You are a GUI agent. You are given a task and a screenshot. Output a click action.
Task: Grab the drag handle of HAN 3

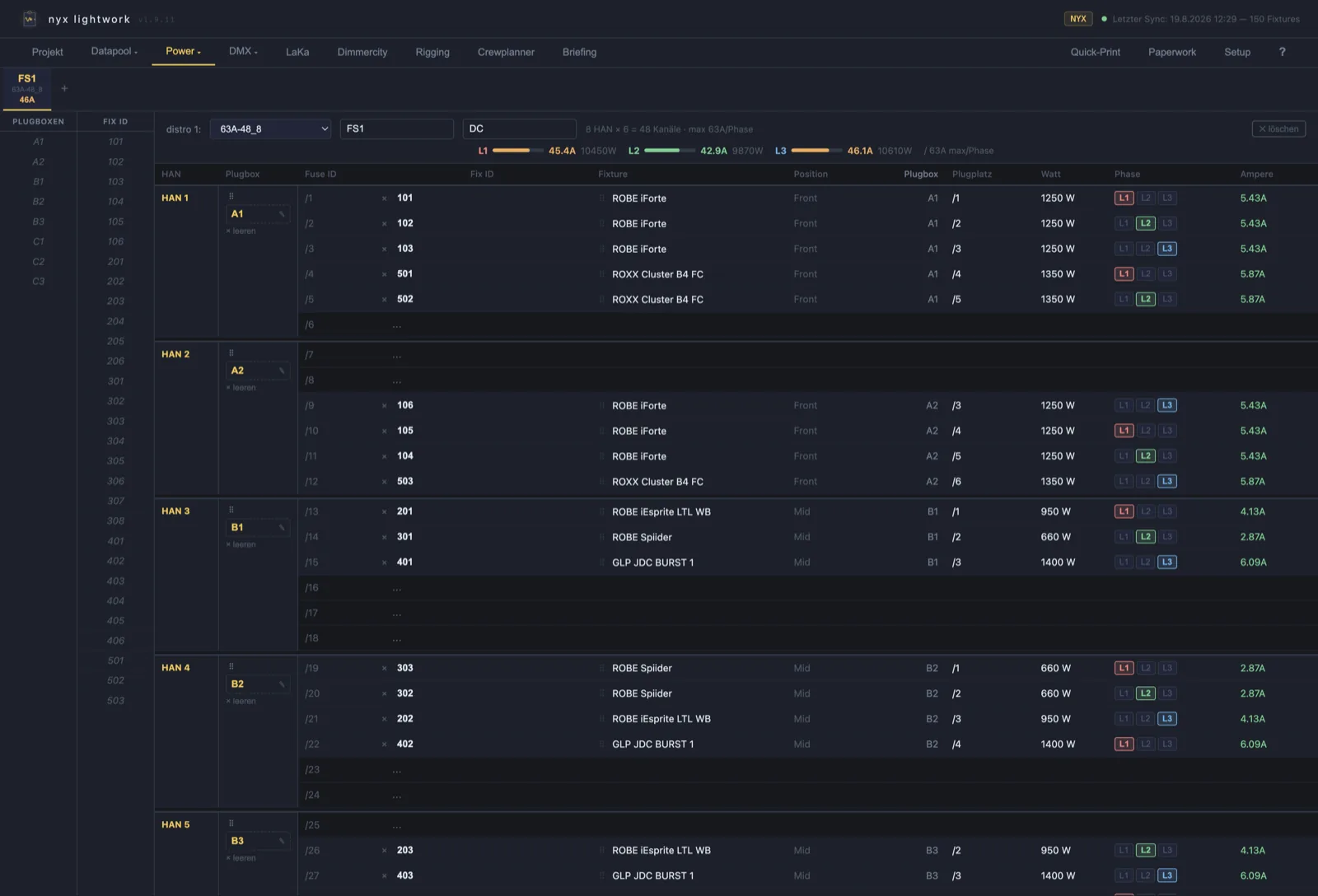(x=231, y=510)
